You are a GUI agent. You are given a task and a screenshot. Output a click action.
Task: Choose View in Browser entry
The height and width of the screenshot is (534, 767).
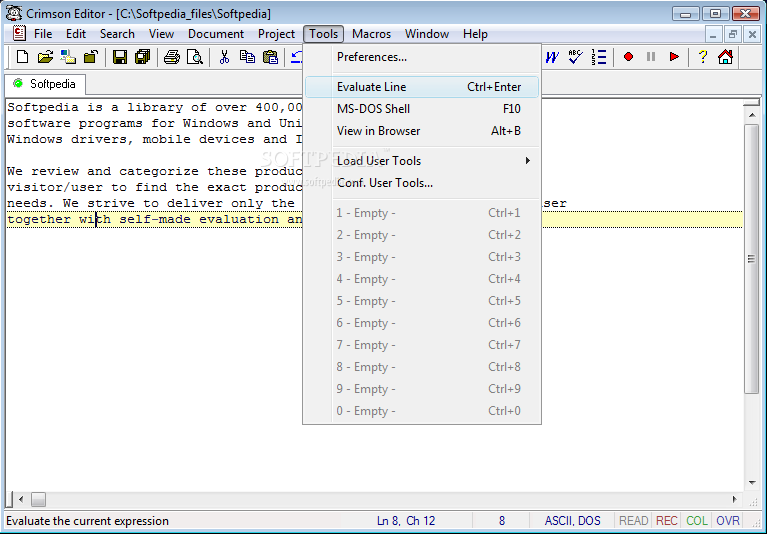(422, 131)
